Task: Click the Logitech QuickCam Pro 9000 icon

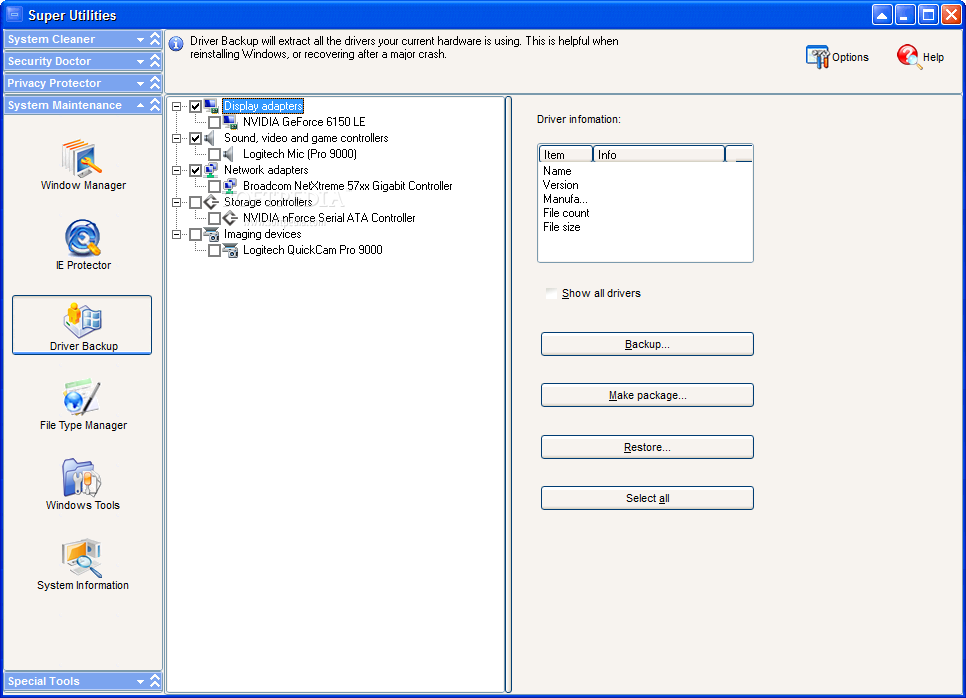Action: click(x=230, y=250)
